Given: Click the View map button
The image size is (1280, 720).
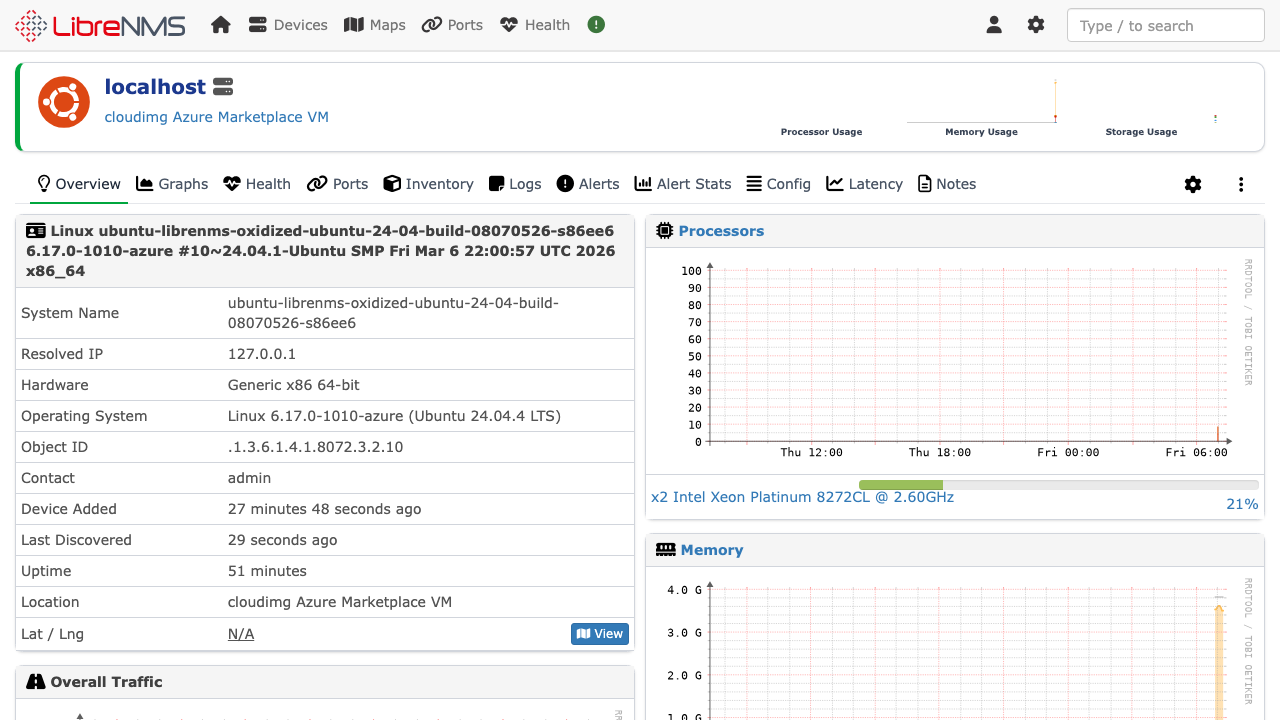Looking at the screenshot, I should coord(600,634).
